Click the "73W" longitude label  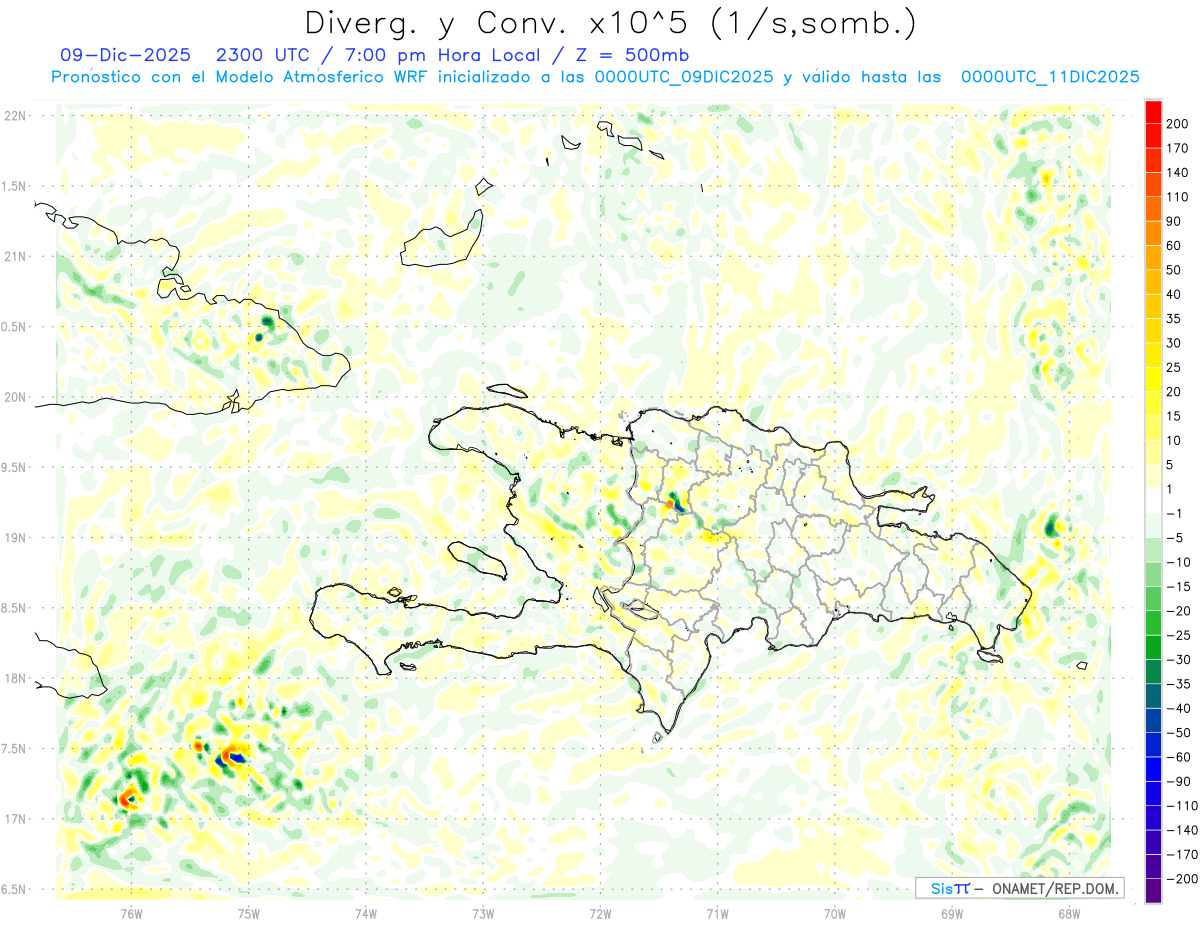[x=483, y=913]
